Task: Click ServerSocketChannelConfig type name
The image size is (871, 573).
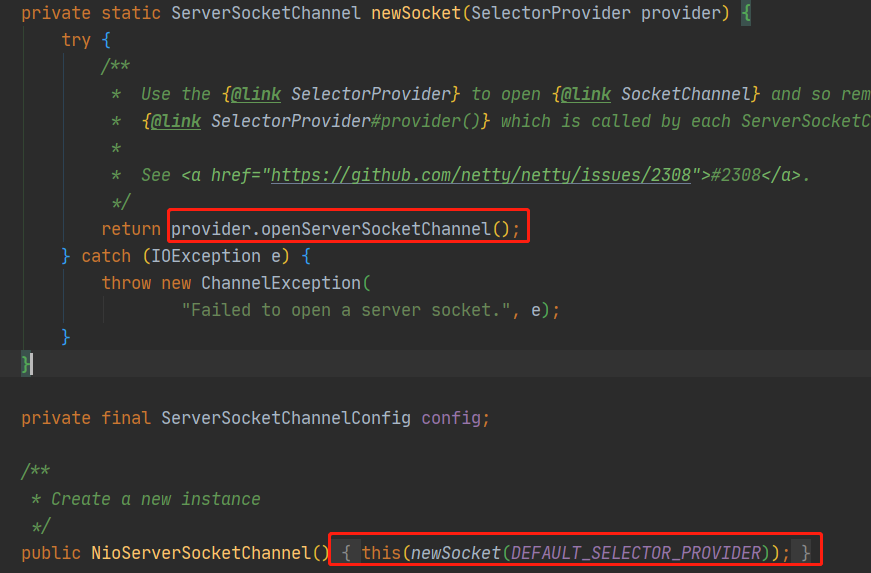Action: point(286,418)
